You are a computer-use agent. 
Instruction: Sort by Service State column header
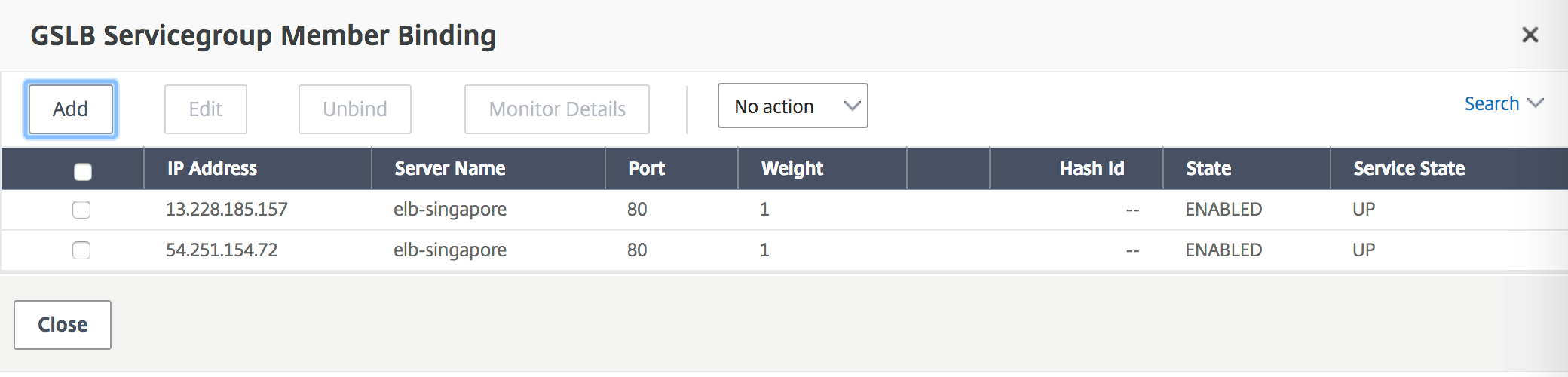(x=1409, y=169)
